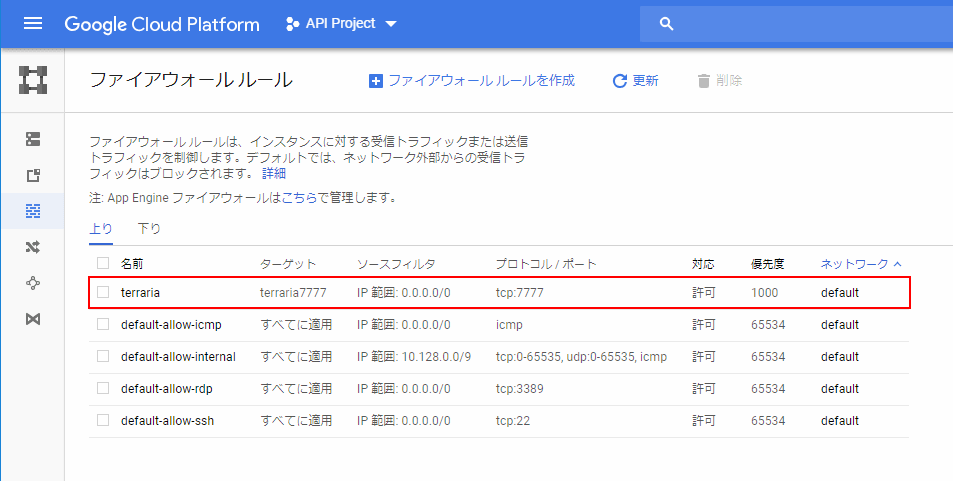The image size is (953, 481).
Task: Click the ソースフィルタ column header
Action: click(x=396, y=264)
